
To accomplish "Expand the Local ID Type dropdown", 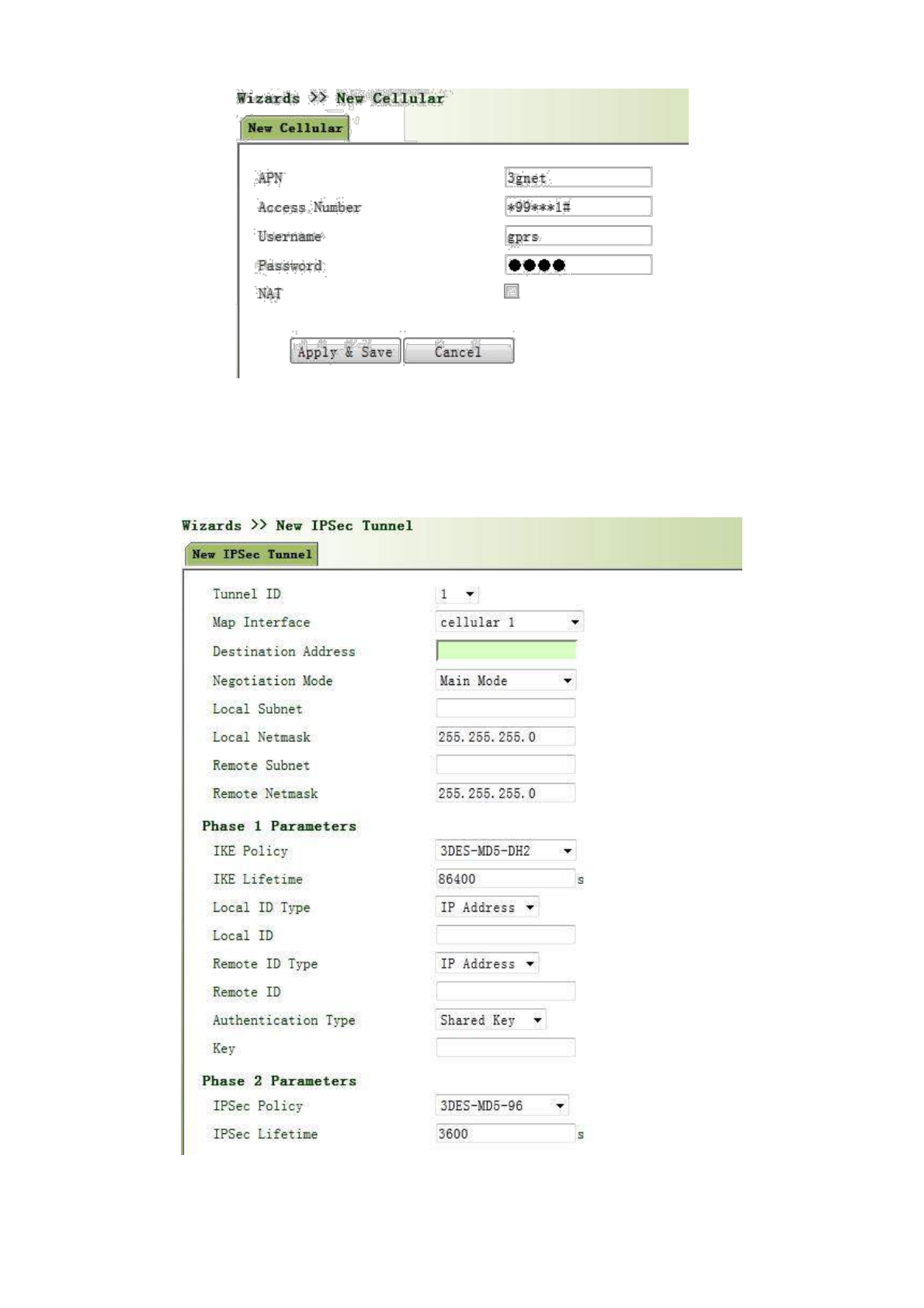I will (487, 907).
